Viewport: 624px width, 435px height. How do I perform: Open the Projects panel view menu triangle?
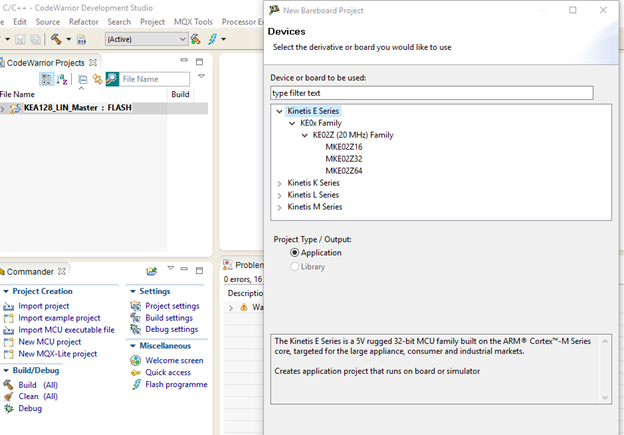pyautogui.click(x=201, y=76)
